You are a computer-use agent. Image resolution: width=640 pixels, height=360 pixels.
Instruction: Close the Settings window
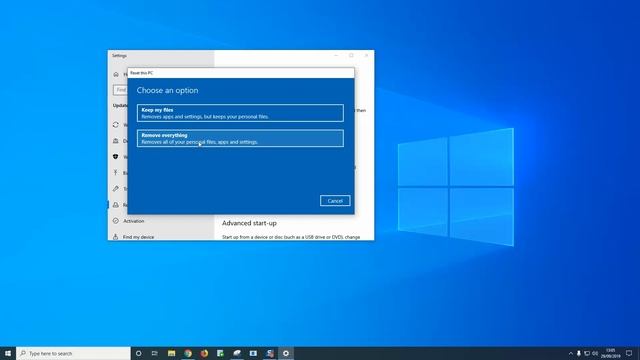coord(366,56)
